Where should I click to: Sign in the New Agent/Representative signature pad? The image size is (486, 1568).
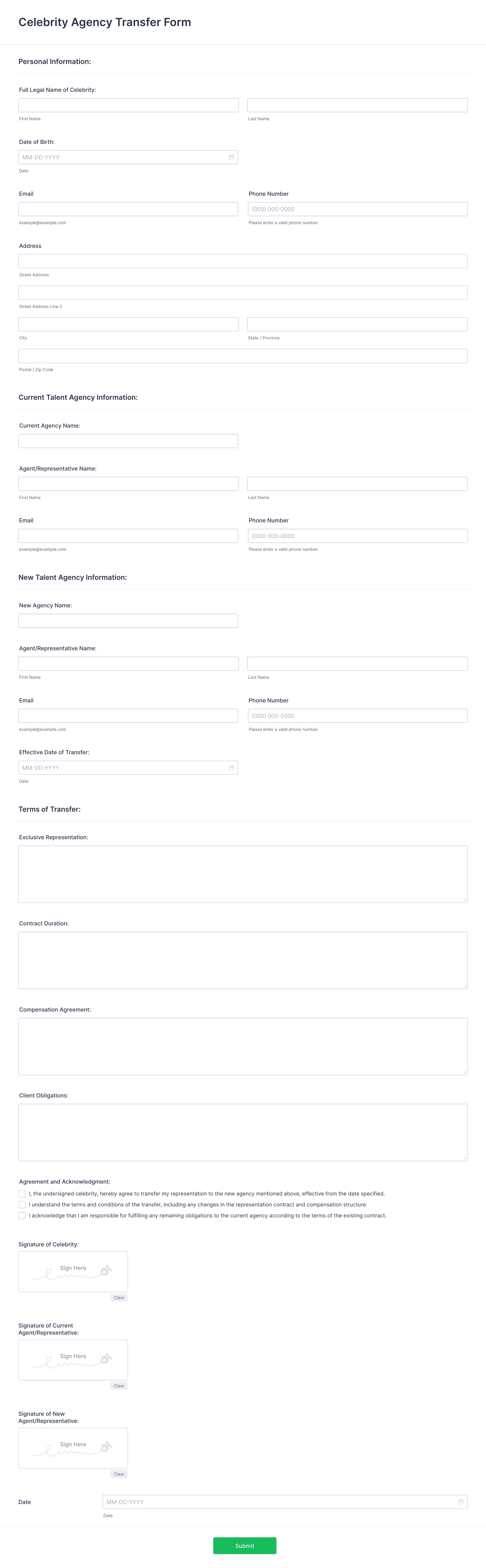[73, 1448]
